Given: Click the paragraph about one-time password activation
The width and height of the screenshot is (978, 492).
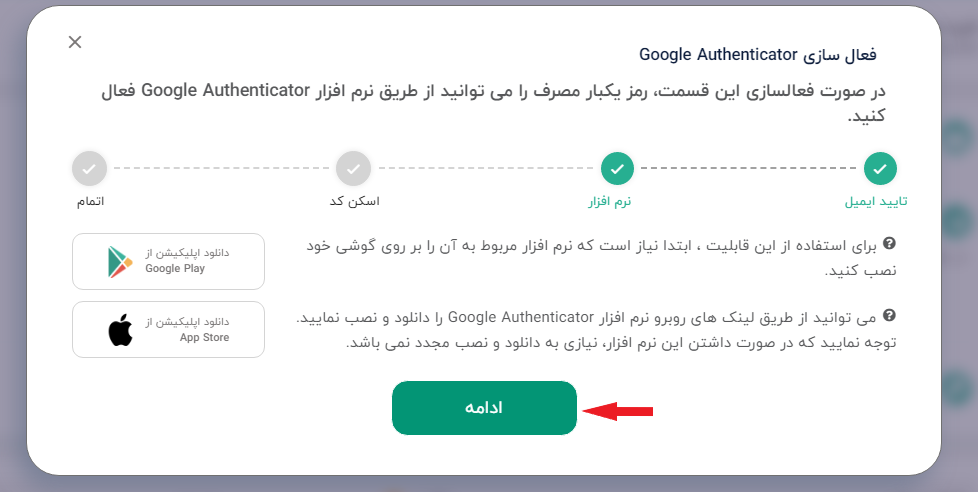Looking at the screenshot, I should tap(493, 103).
